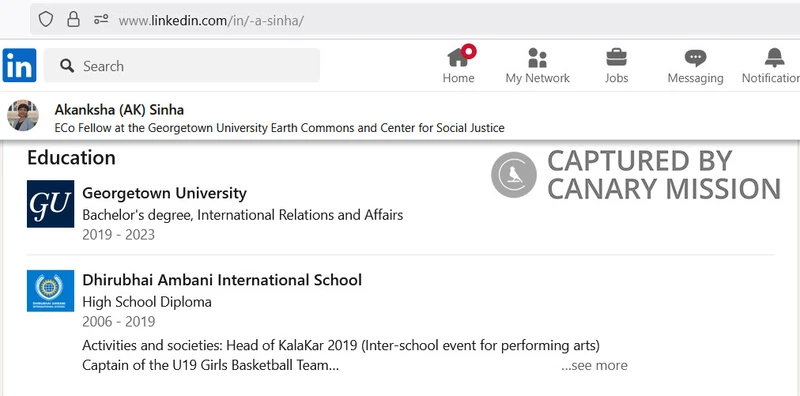Open Dhirubhai Ambani International School link
The height and width of the screenshot is (396, 800).
click(x=222, y=280)
